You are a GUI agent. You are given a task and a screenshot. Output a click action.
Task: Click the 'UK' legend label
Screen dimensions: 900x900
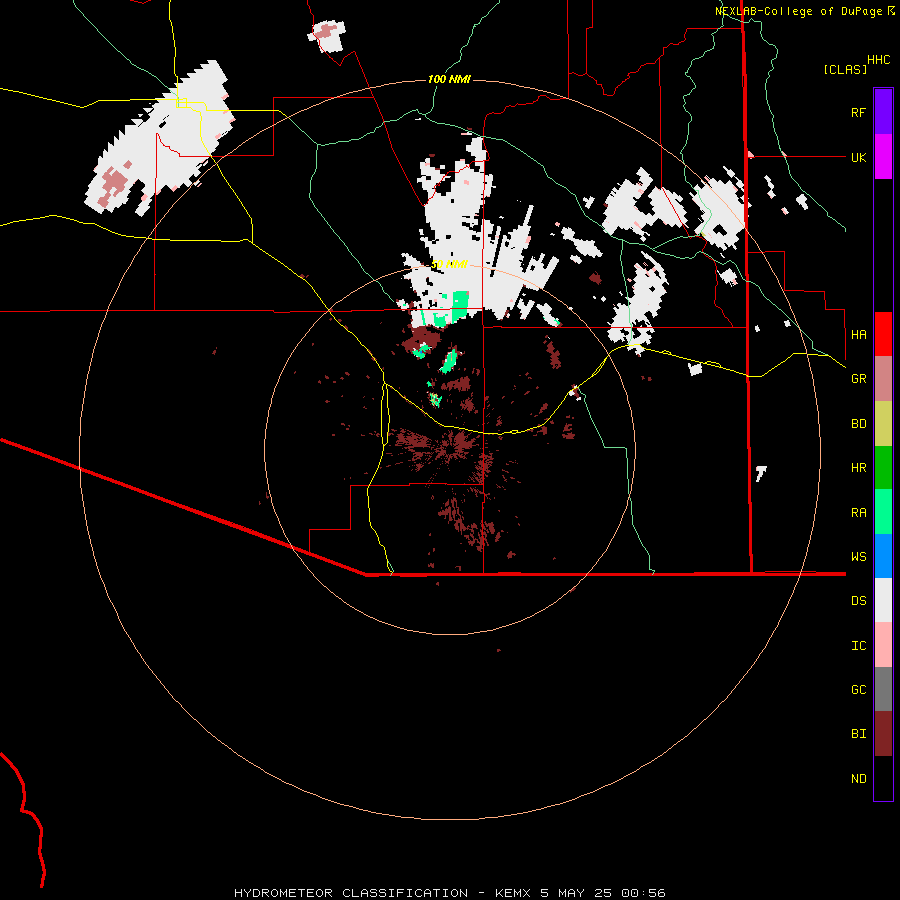[858, 157]
